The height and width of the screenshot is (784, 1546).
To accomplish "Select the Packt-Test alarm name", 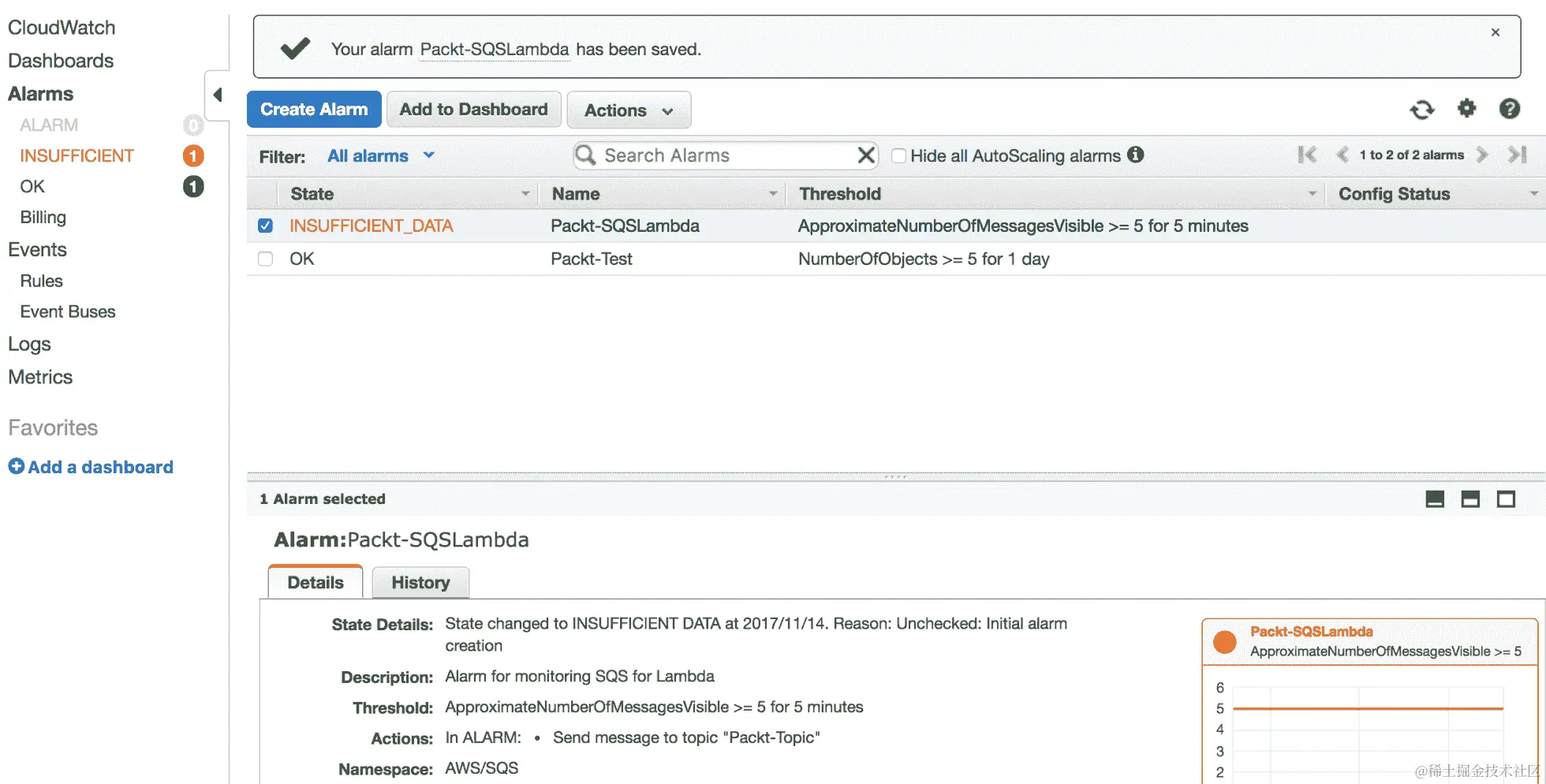I will [x=592, y=259].
